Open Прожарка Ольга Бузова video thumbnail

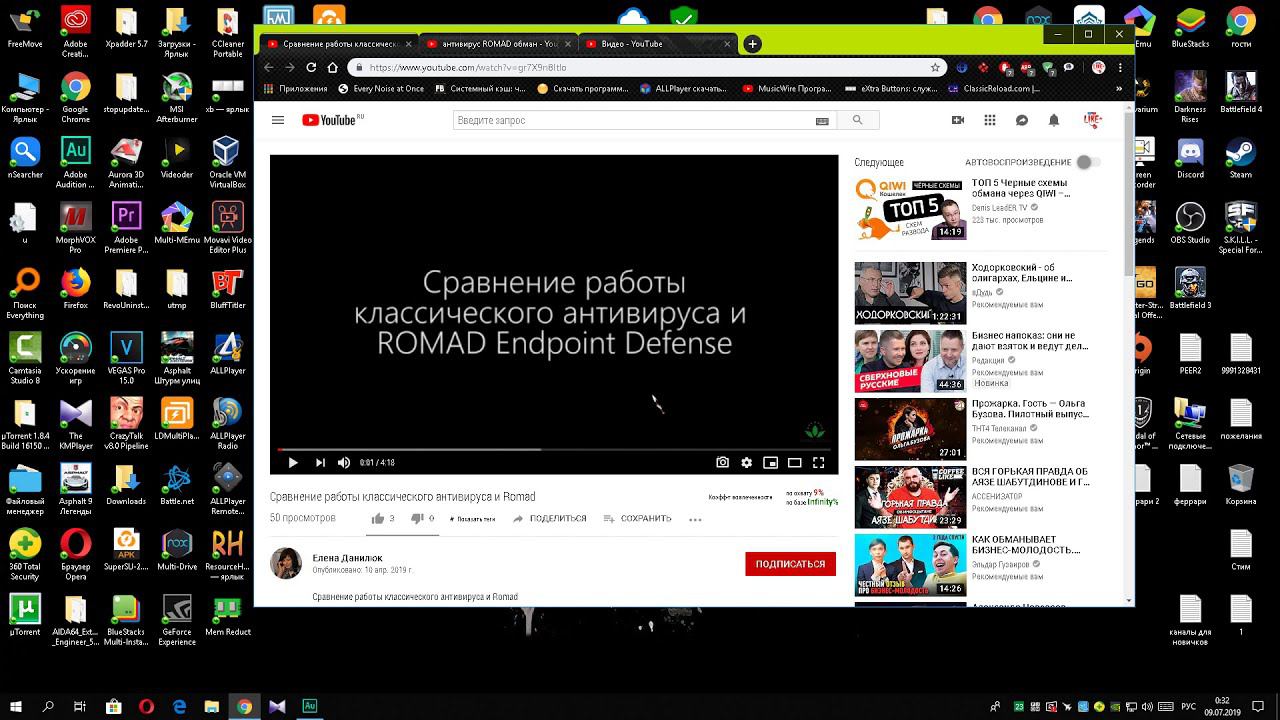(910, 429)
